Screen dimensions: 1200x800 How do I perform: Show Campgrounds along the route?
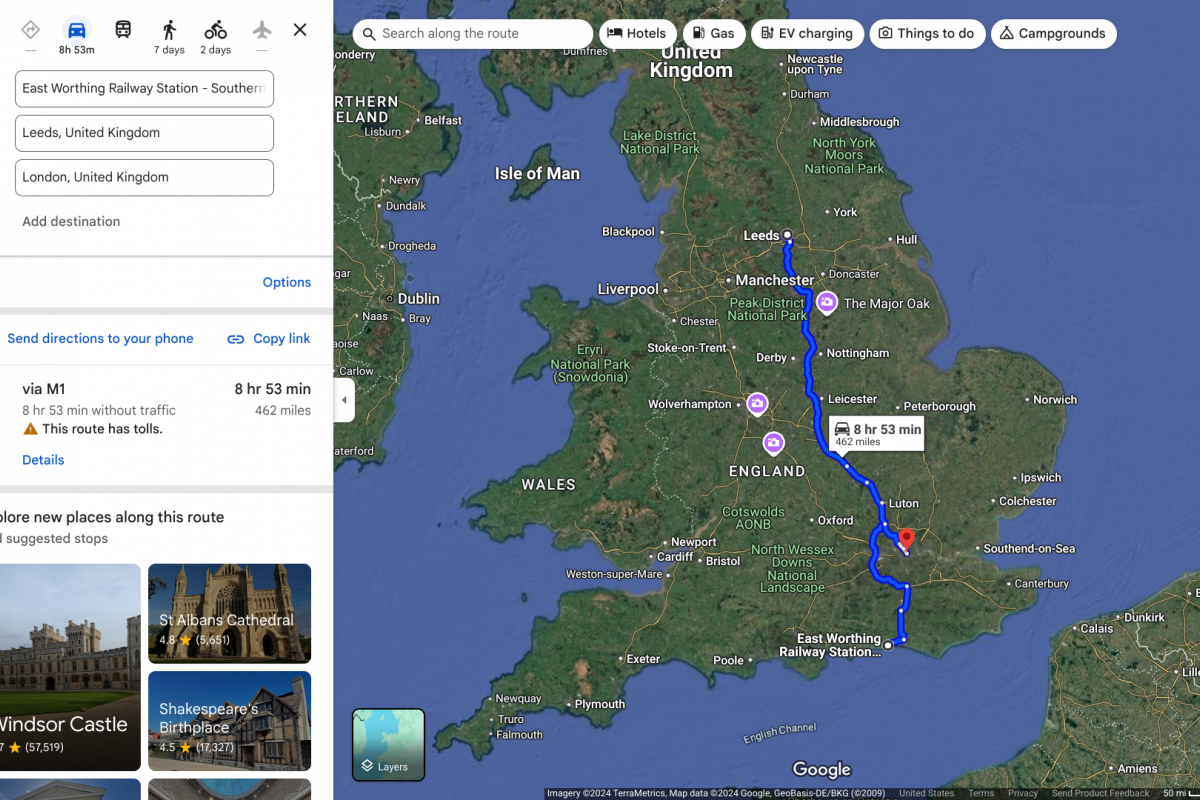1053,33
